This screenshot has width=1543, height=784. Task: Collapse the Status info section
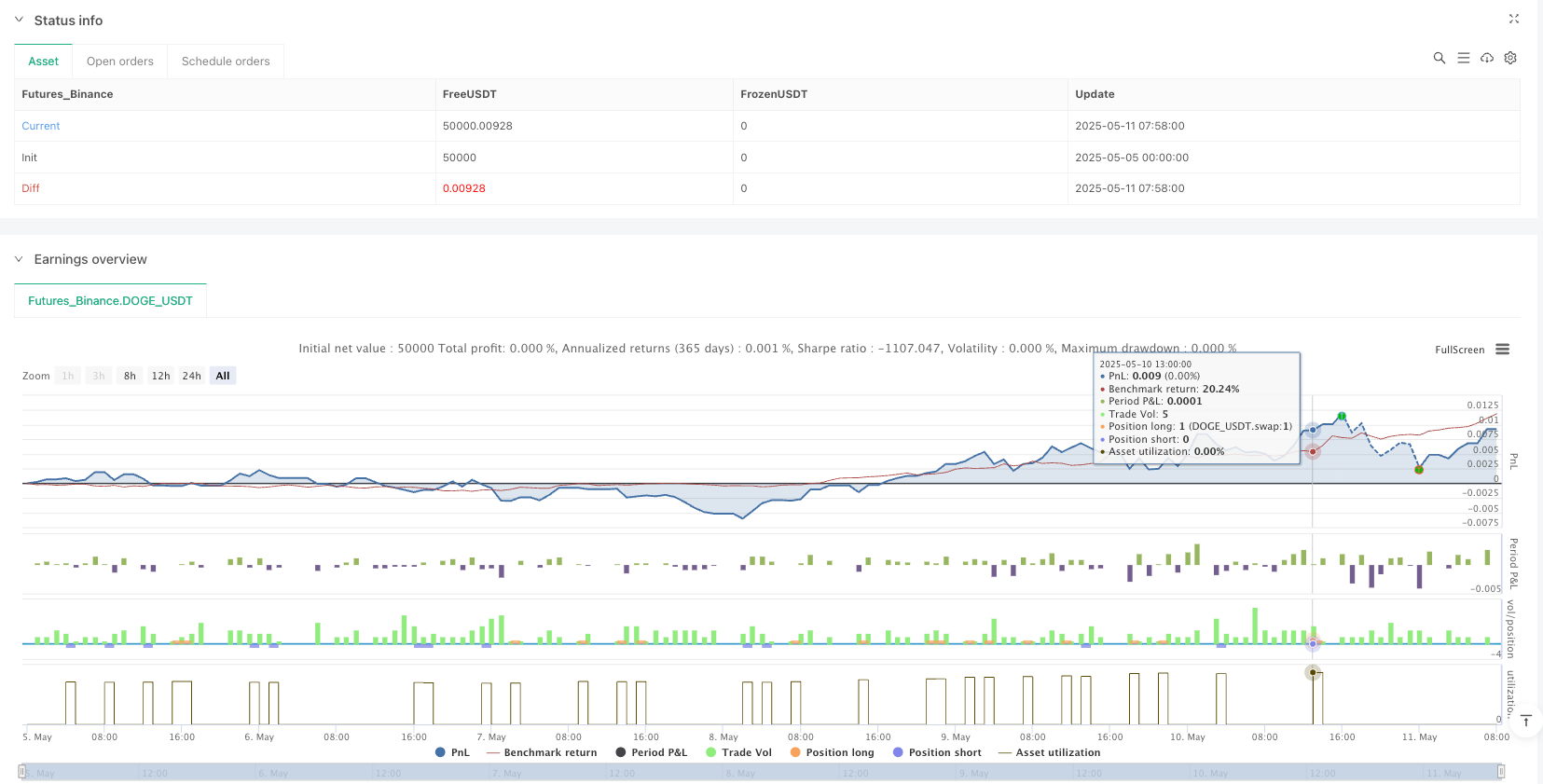[19, 20]
